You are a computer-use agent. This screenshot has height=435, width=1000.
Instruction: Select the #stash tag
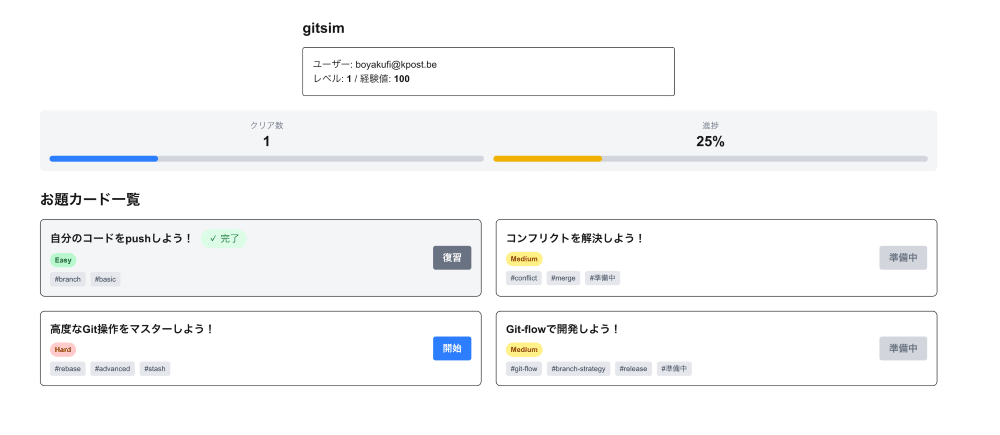[x=155, y=369]
